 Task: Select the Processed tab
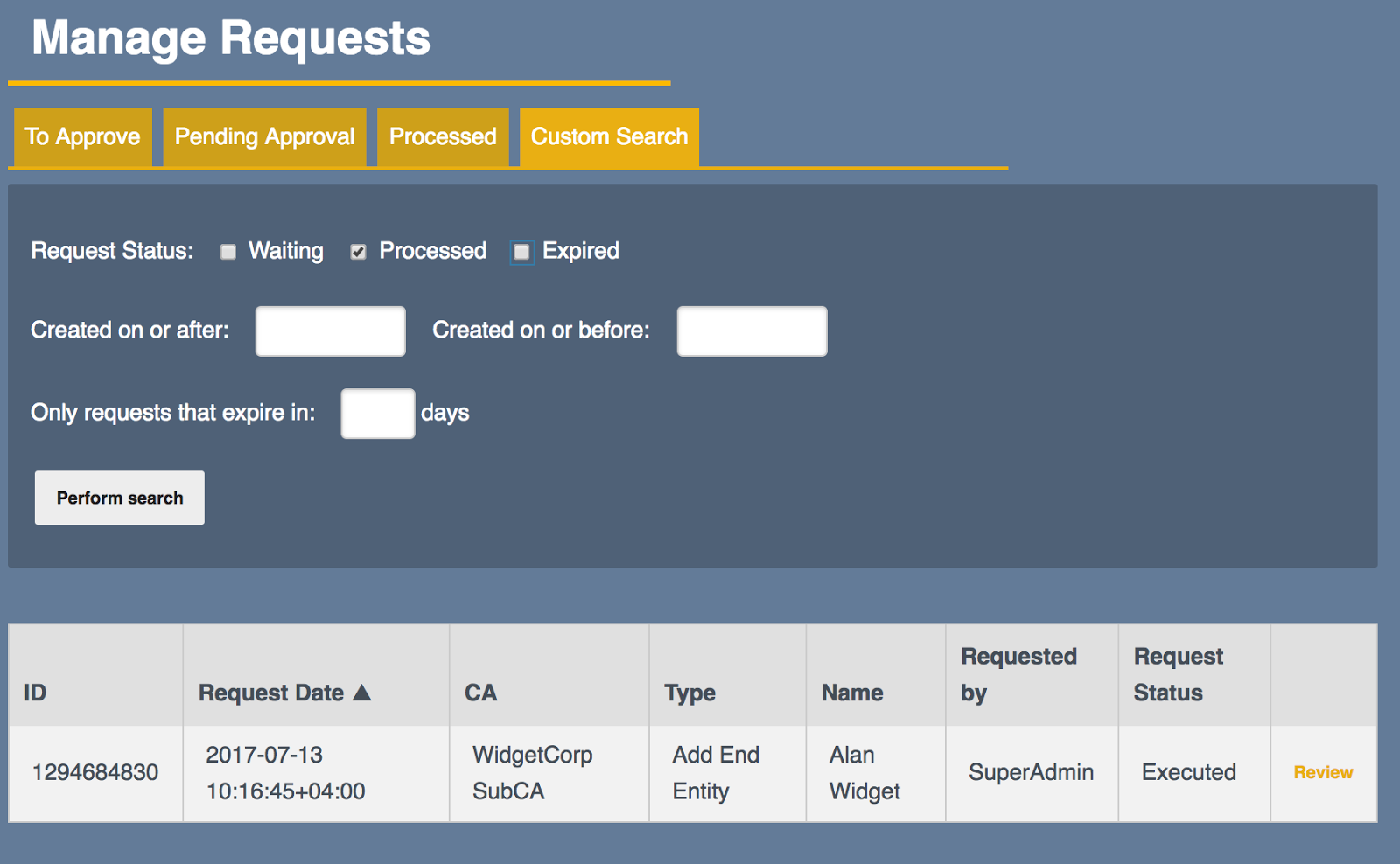(x=442, y=136)
